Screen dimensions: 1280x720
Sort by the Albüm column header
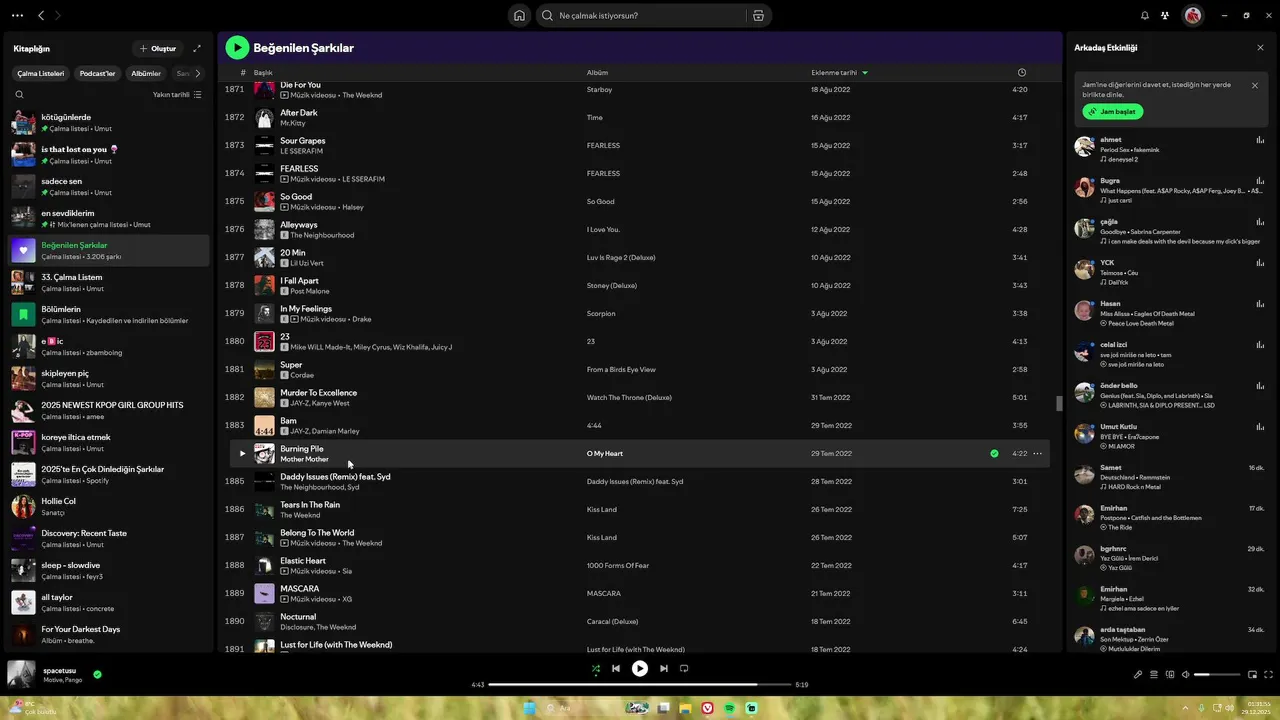597,73
